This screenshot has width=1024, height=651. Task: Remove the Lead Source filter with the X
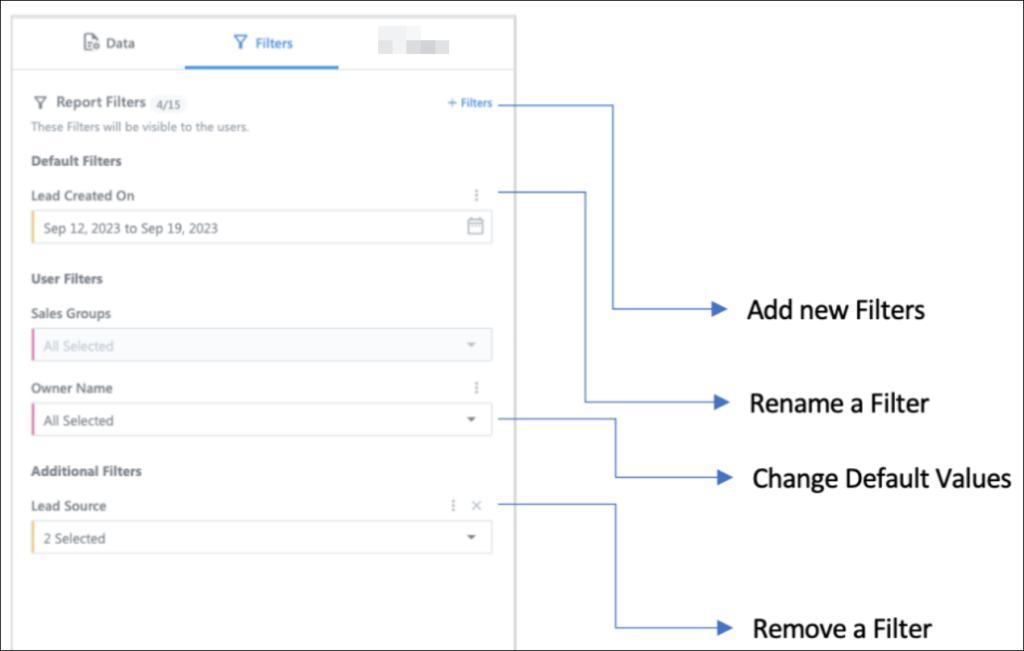click(x=477, y=505)
